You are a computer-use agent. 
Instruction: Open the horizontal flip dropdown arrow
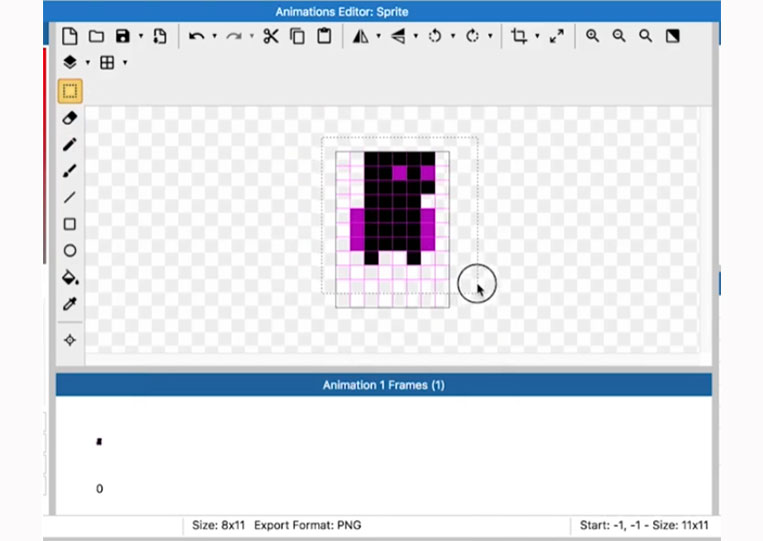[x=379, y=36]
